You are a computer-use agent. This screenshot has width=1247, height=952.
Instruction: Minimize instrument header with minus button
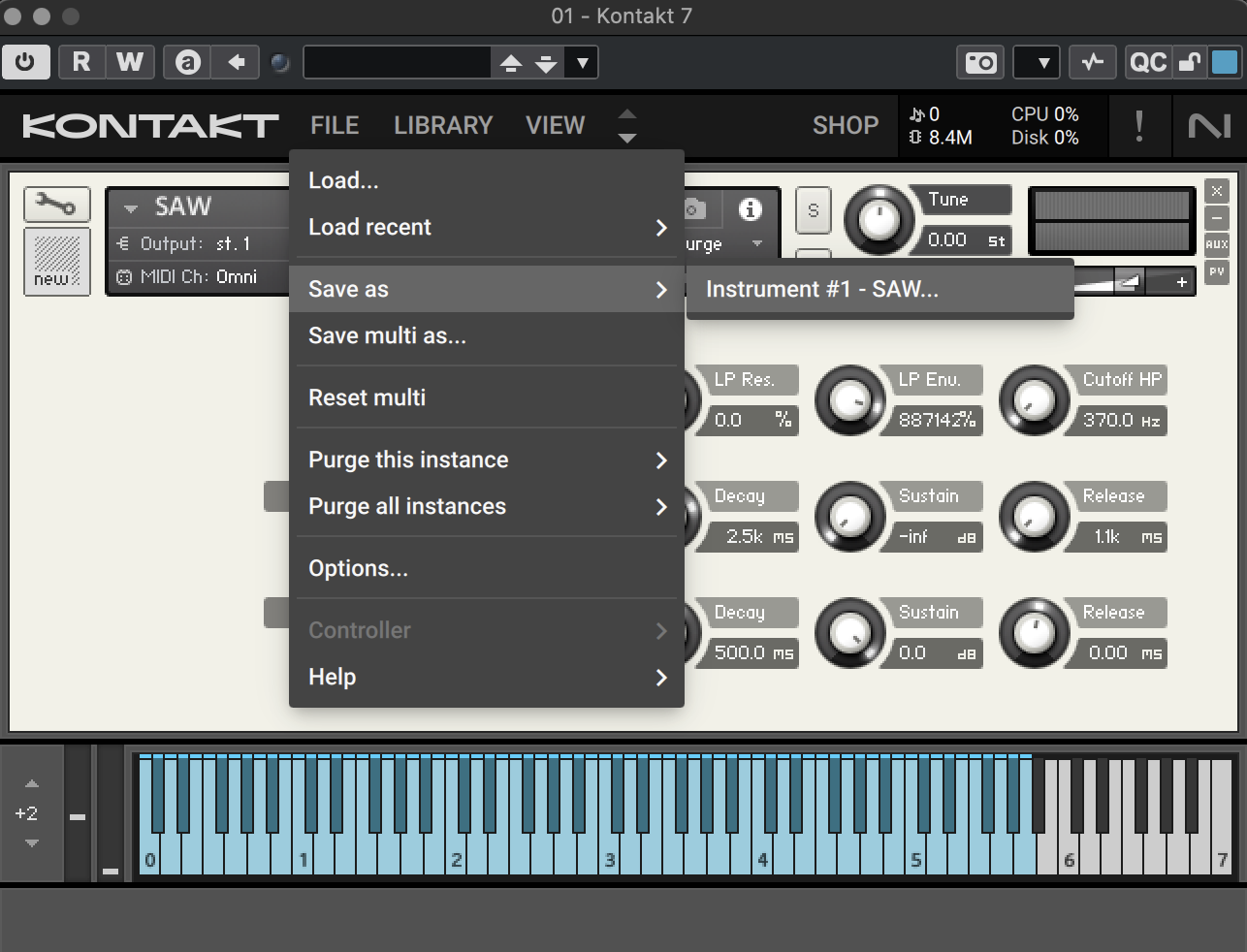[x=1217, y=218]
